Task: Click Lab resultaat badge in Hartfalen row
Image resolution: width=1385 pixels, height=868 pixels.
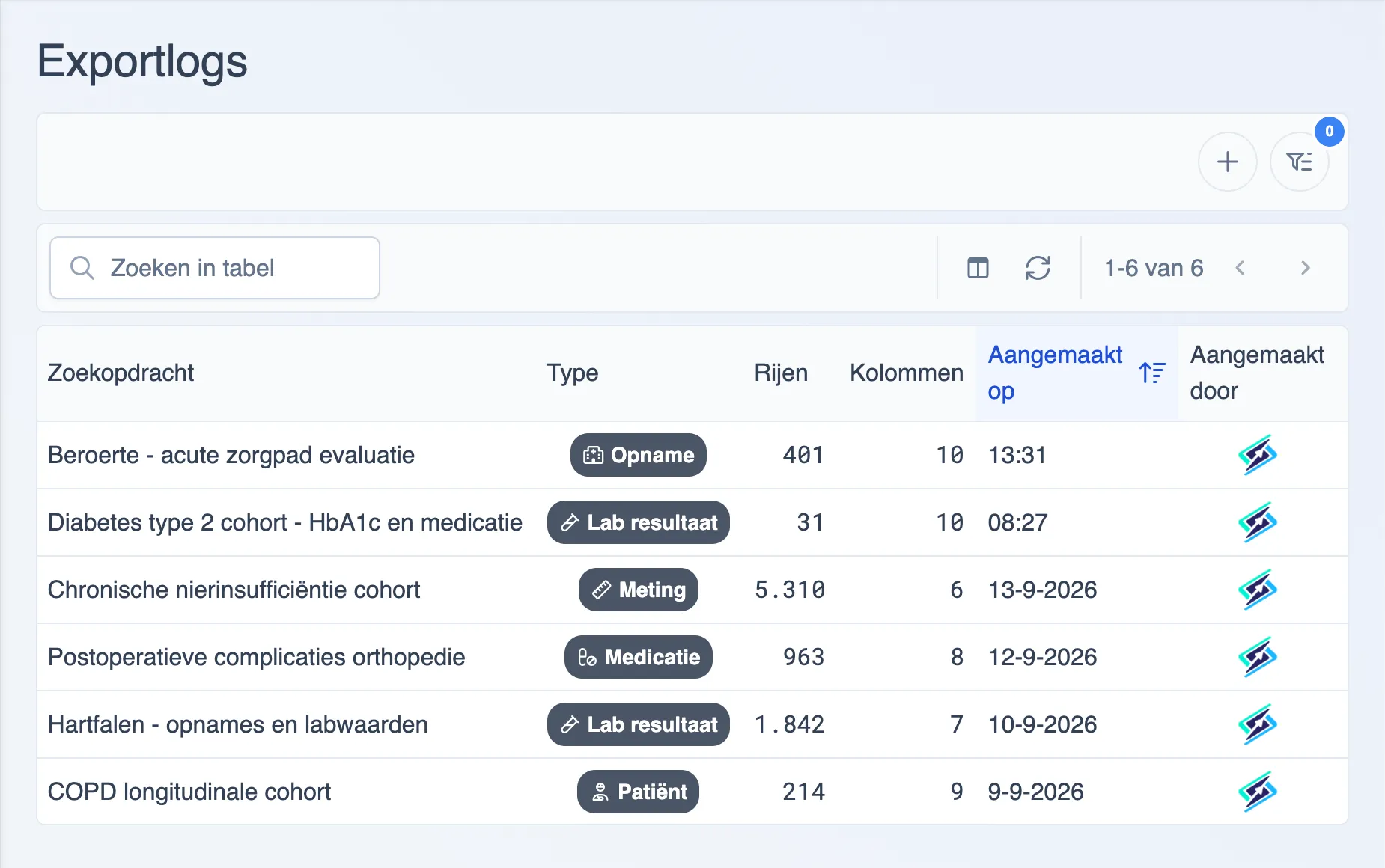Action: pyautogui.click(x=639, y=724)
